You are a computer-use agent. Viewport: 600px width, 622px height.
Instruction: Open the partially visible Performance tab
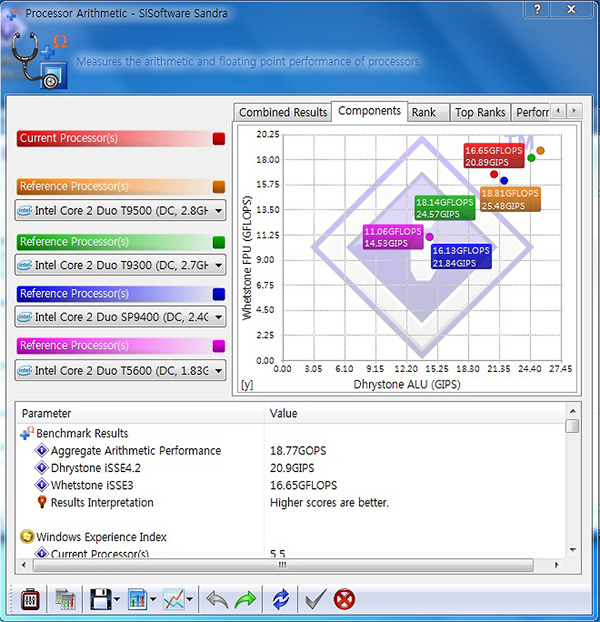pos(531,112)
